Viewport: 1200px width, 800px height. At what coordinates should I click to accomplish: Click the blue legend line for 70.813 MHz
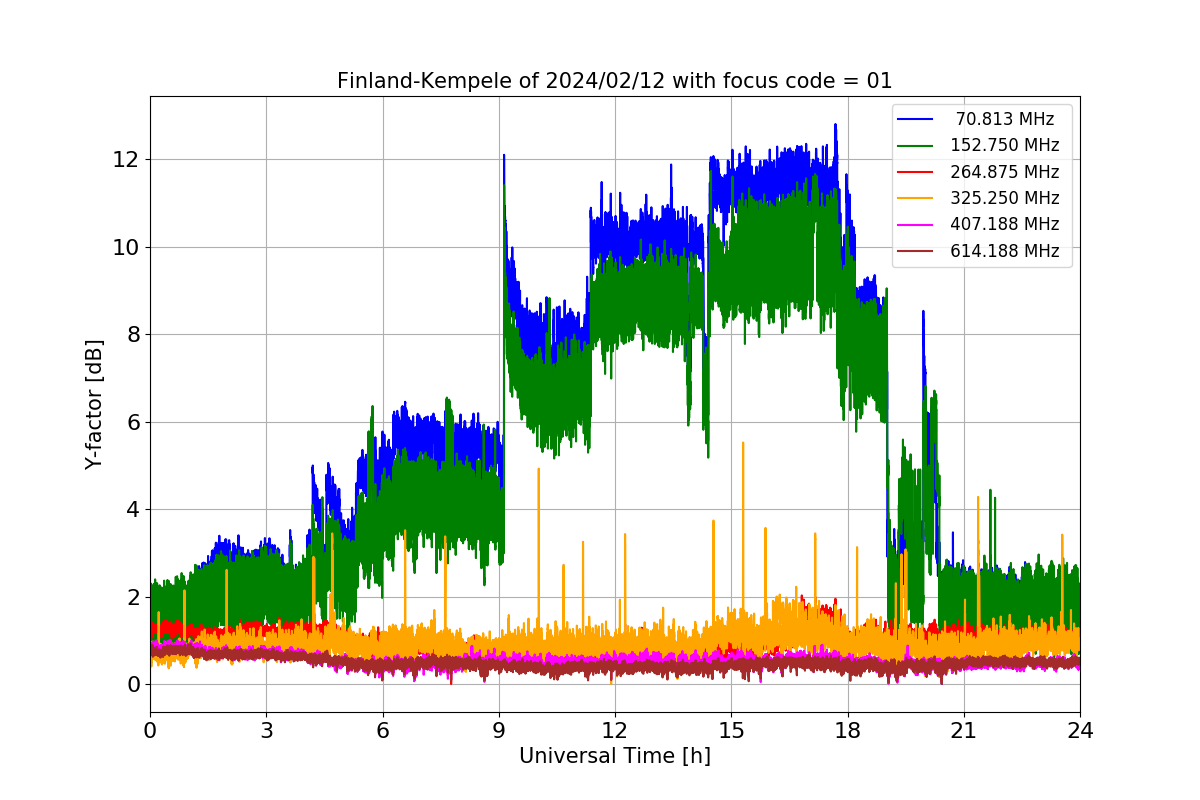point(915,120)
